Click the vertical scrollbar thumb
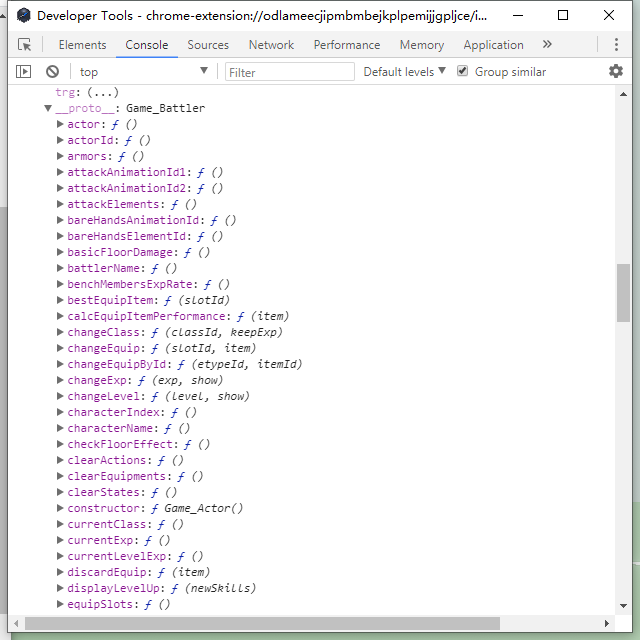This screenshot has width=640, height=640. pyautogui.click(x=623, y=293)
